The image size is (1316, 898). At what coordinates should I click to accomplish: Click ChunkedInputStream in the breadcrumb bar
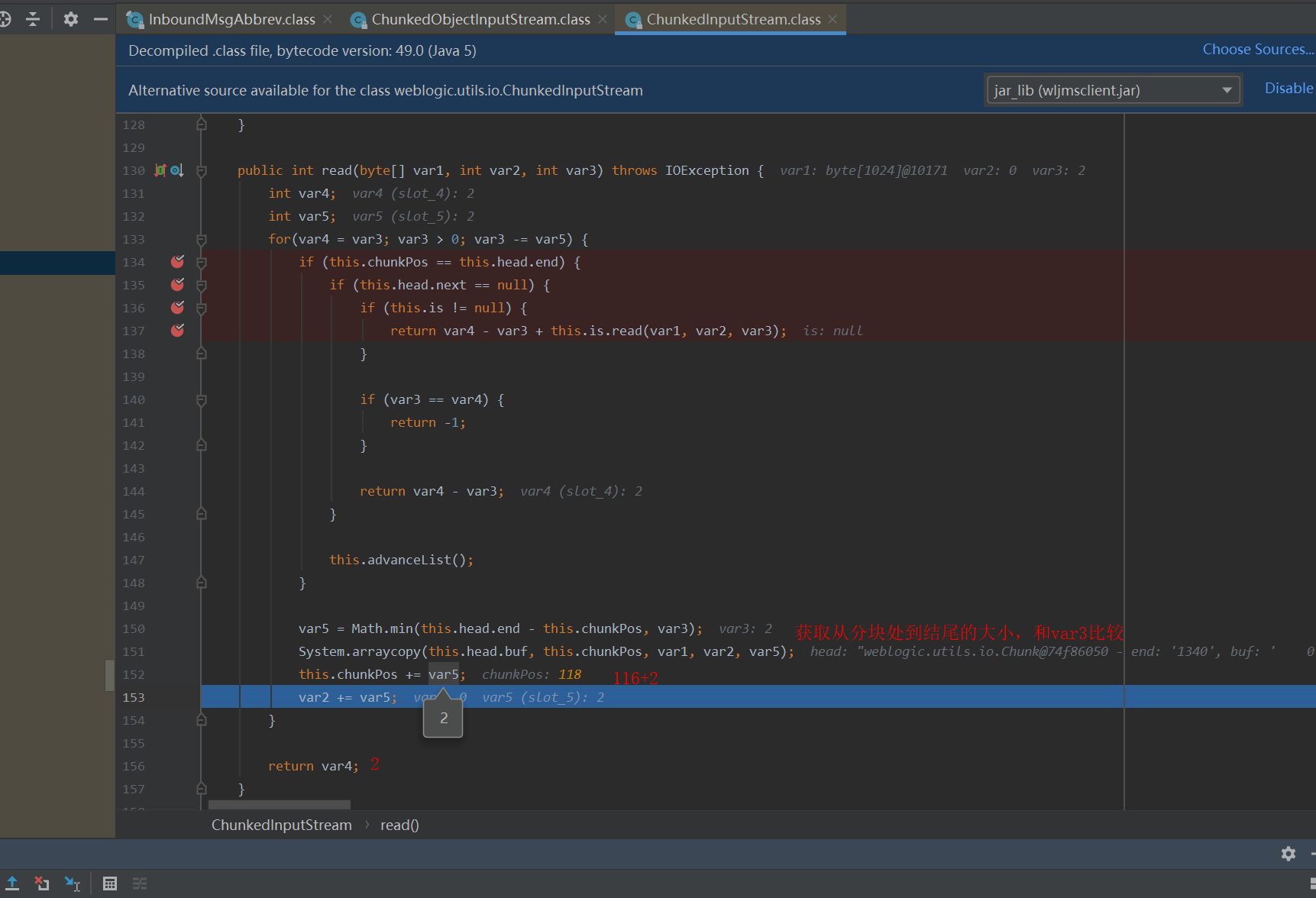tap(281, 825)
